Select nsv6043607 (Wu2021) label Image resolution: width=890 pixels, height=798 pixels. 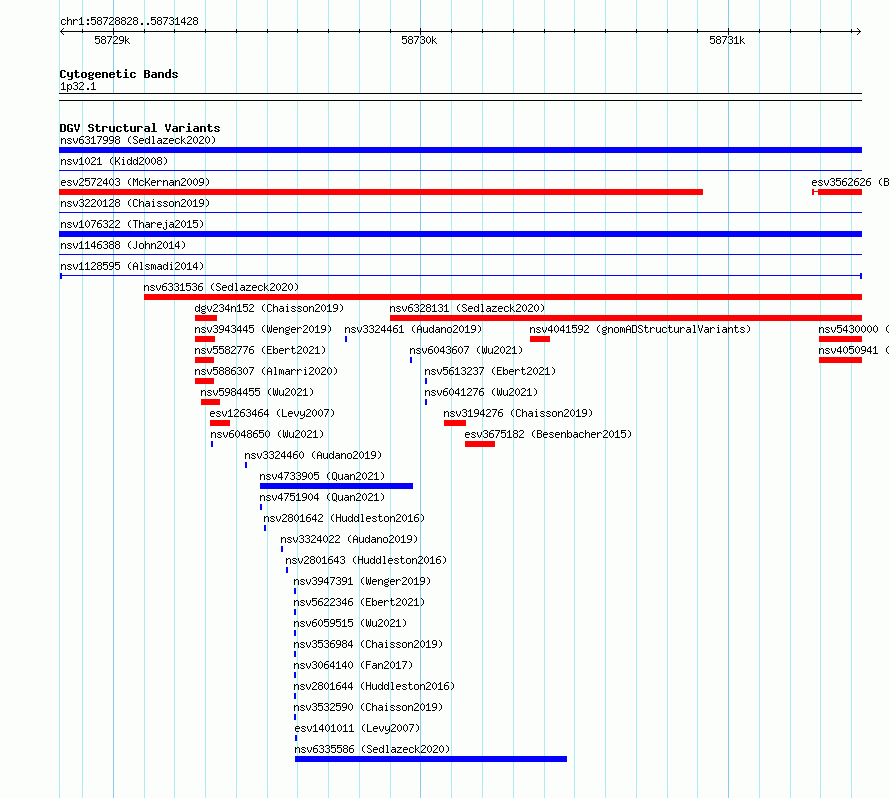[x=466, y=350]
